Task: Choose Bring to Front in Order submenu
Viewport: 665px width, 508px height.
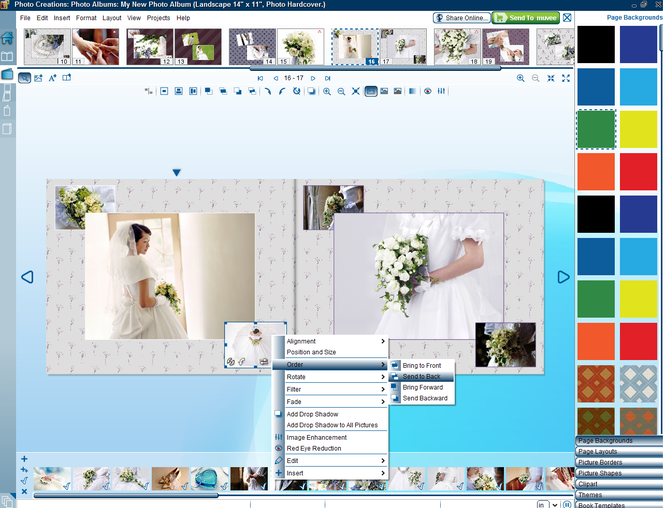Action: point(422,366)
